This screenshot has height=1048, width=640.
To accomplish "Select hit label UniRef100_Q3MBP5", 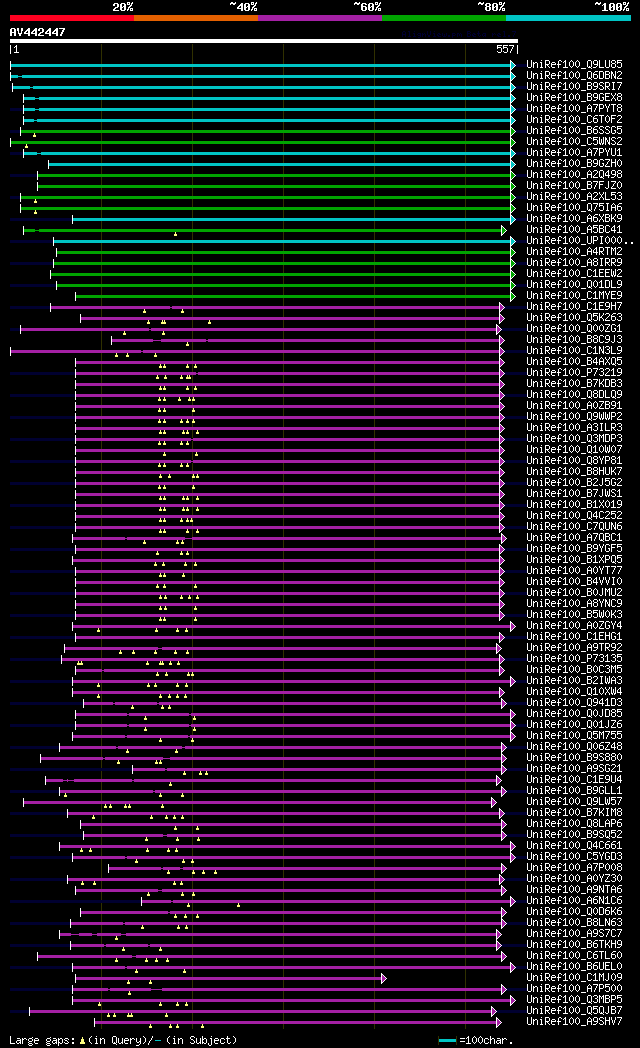I will coord(574,999).
